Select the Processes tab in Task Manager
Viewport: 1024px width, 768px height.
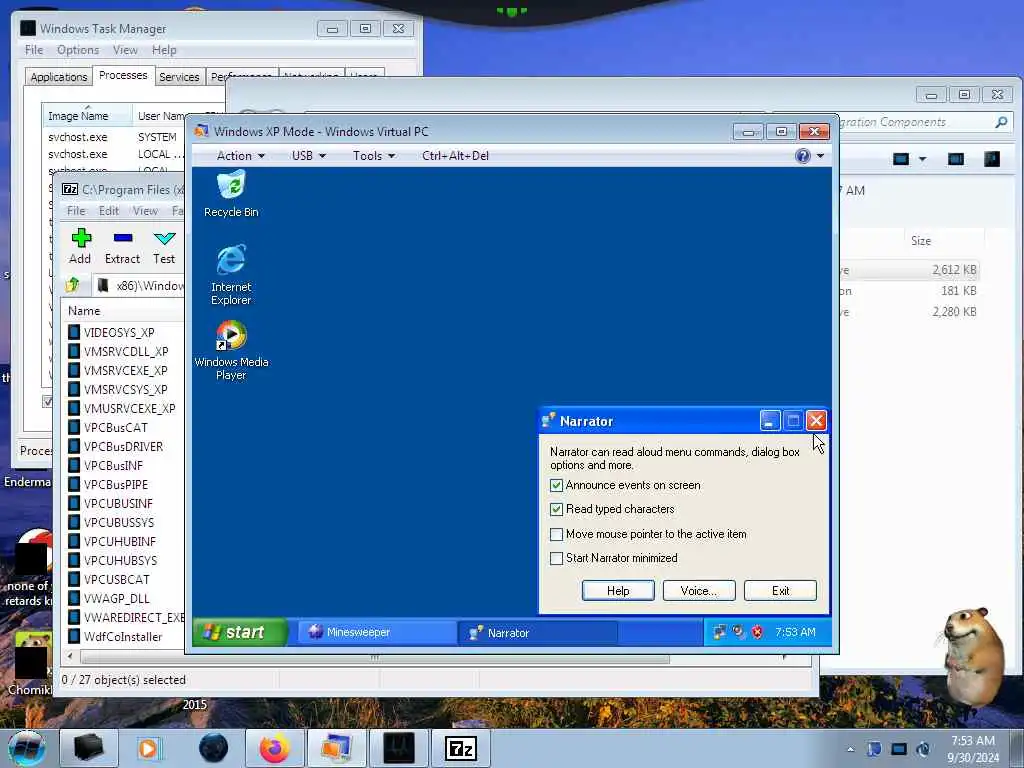tap(123, 75)
